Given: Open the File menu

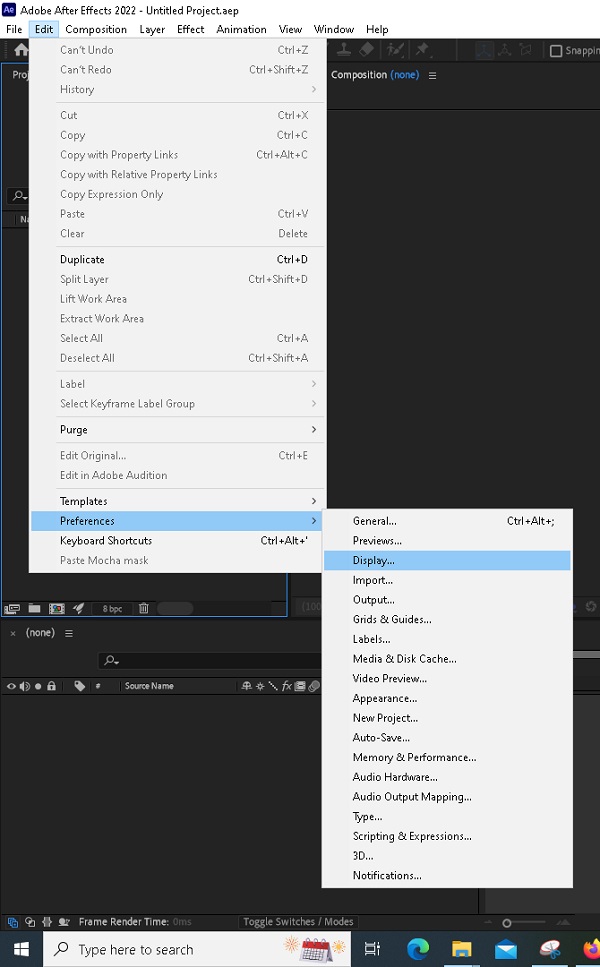Looking at the screenshot, I should [14, 30].
